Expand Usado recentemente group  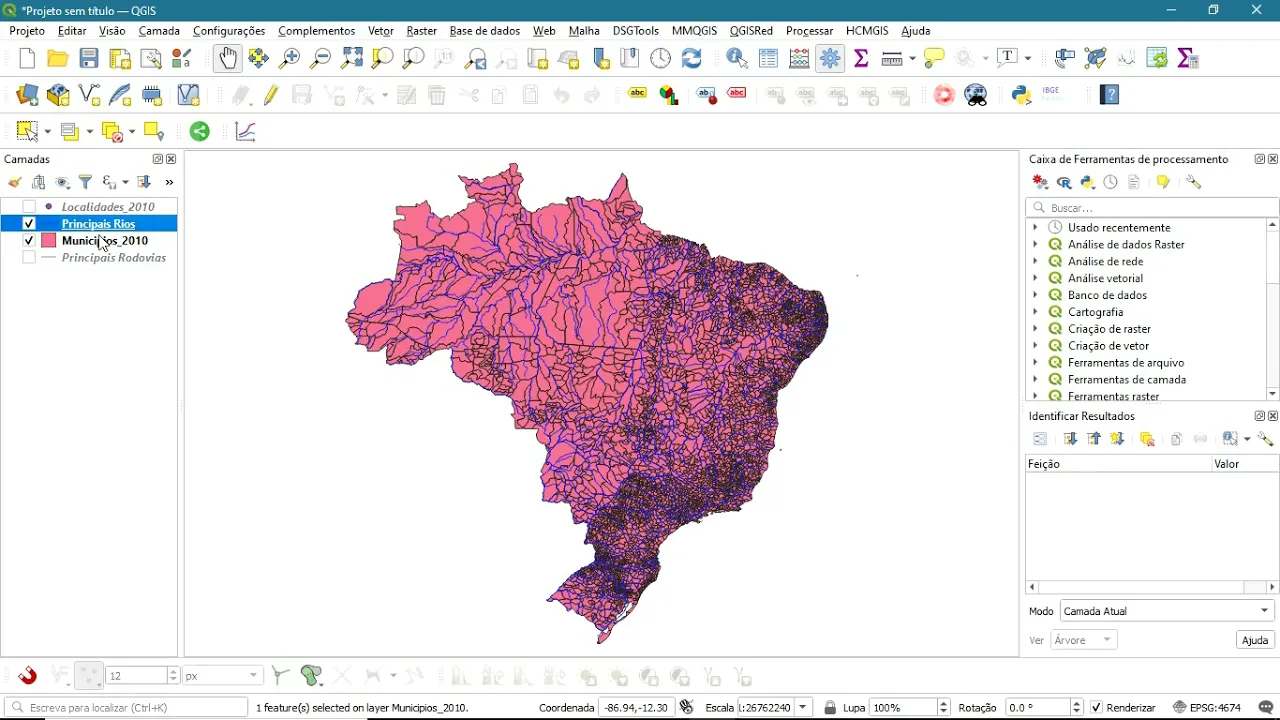tap(1035, 228)
